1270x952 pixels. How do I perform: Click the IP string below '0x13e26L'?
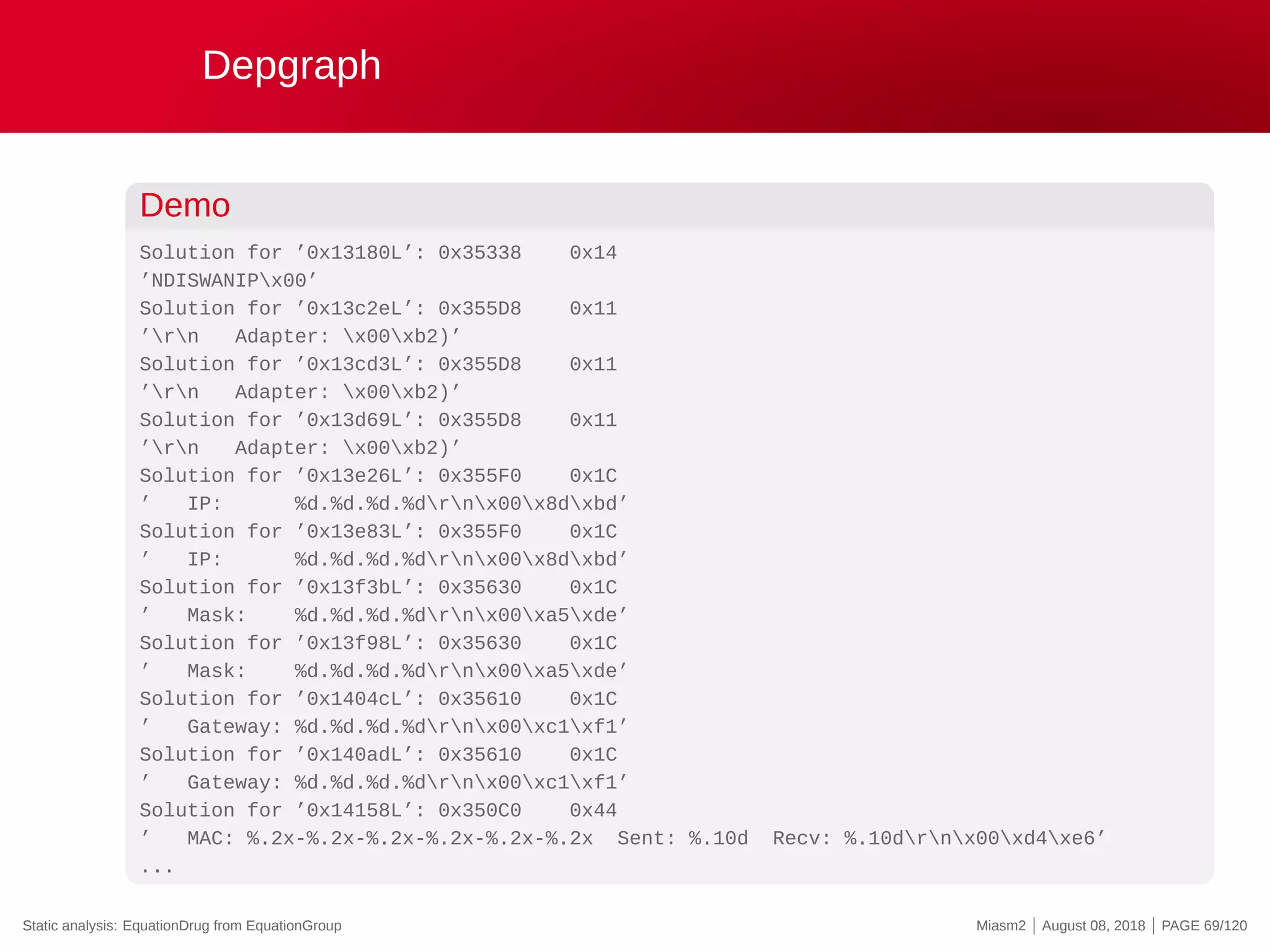[384, 504]
